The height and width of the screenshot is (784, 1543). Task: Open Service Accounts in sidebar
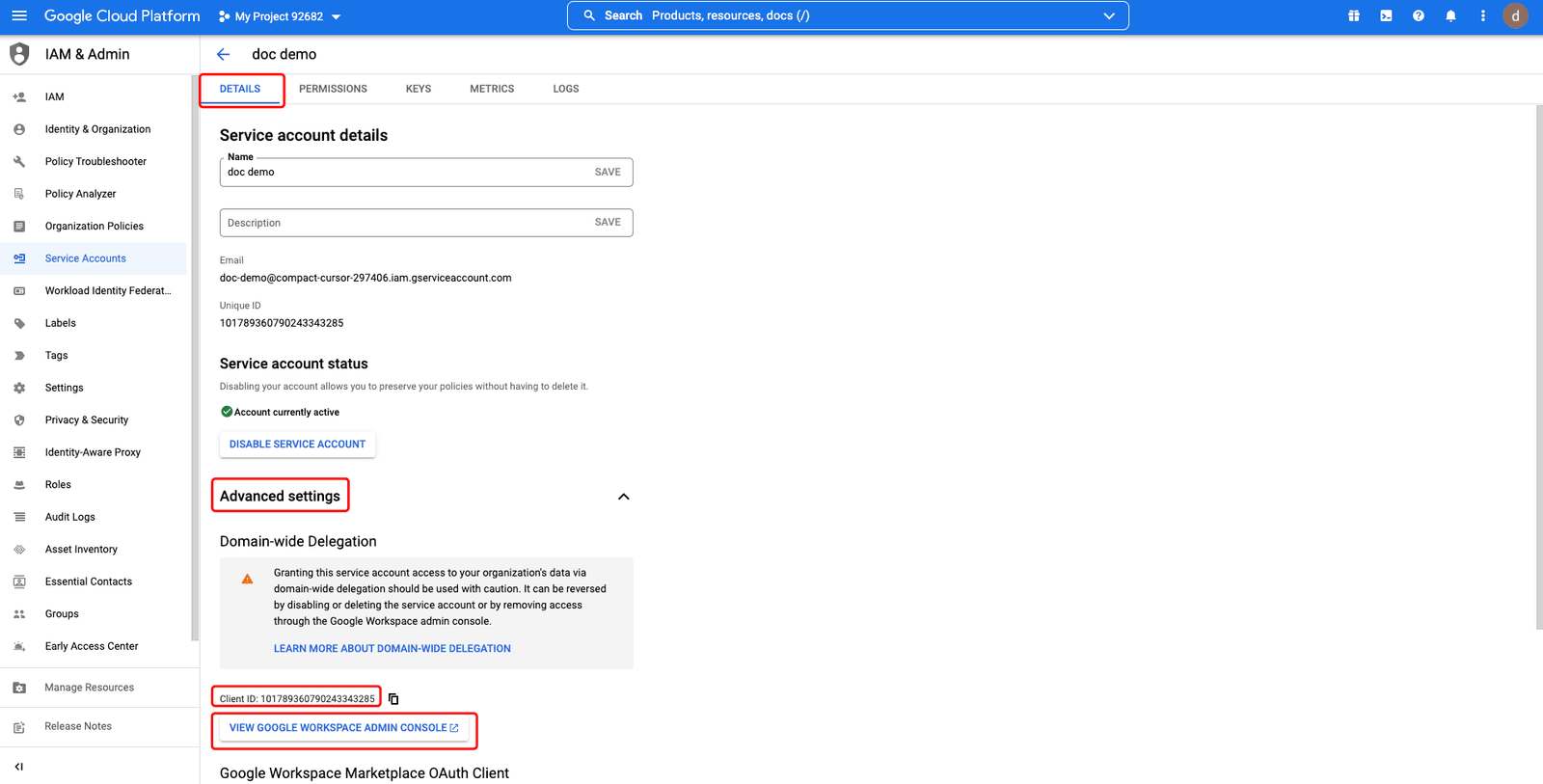tap(94, 258)
